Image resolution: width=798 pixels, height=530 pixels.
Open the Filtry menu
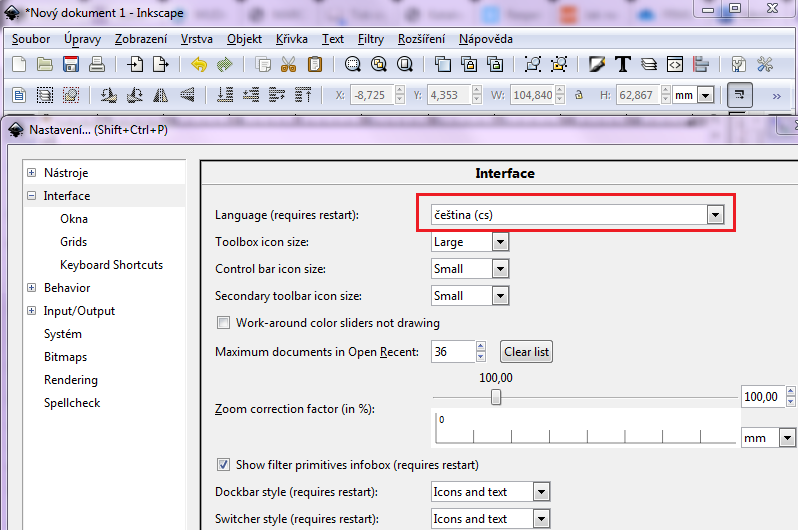click(370, 39)
